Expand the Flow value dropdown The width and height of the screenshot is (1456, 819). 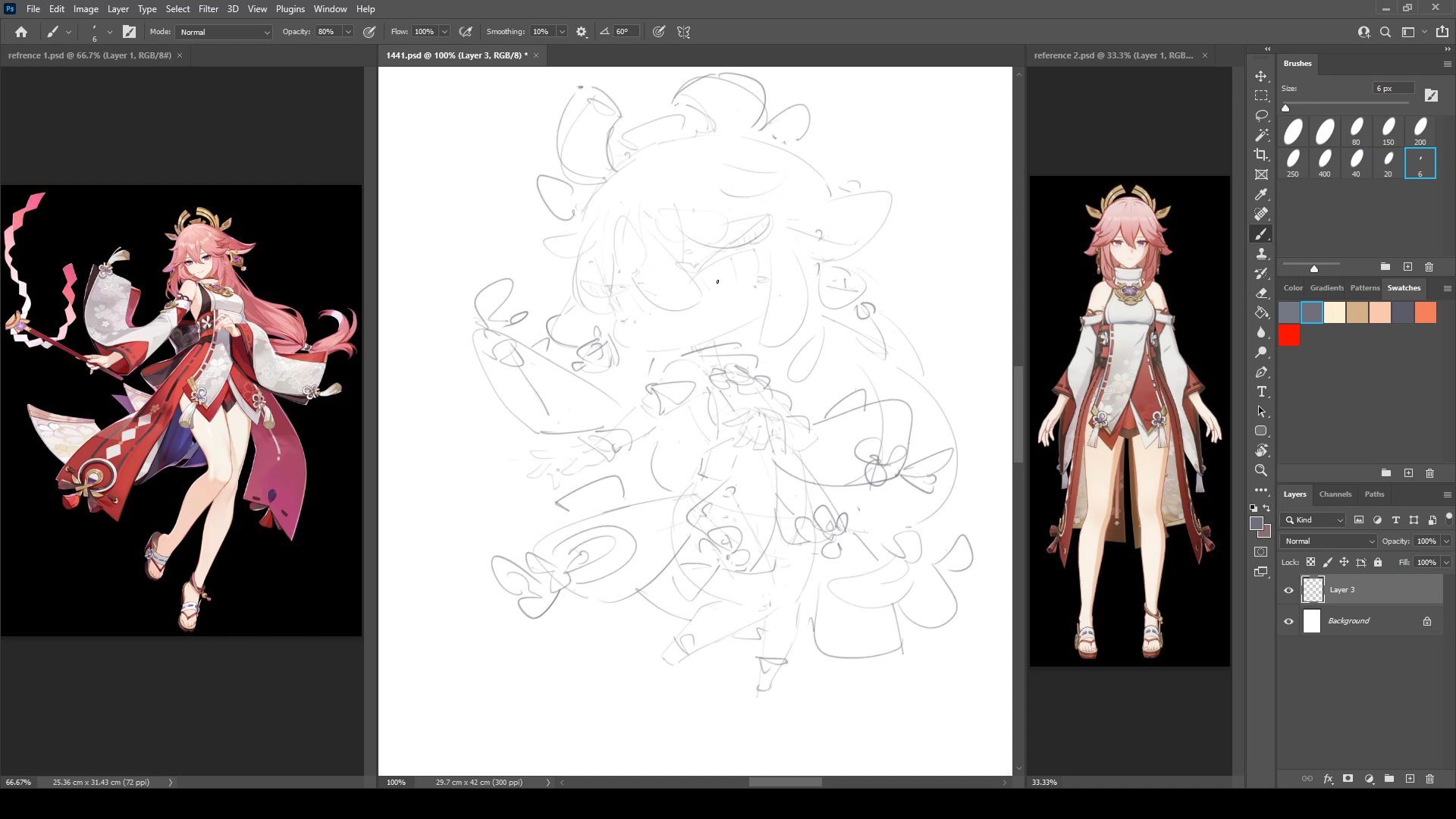point(444,32)
